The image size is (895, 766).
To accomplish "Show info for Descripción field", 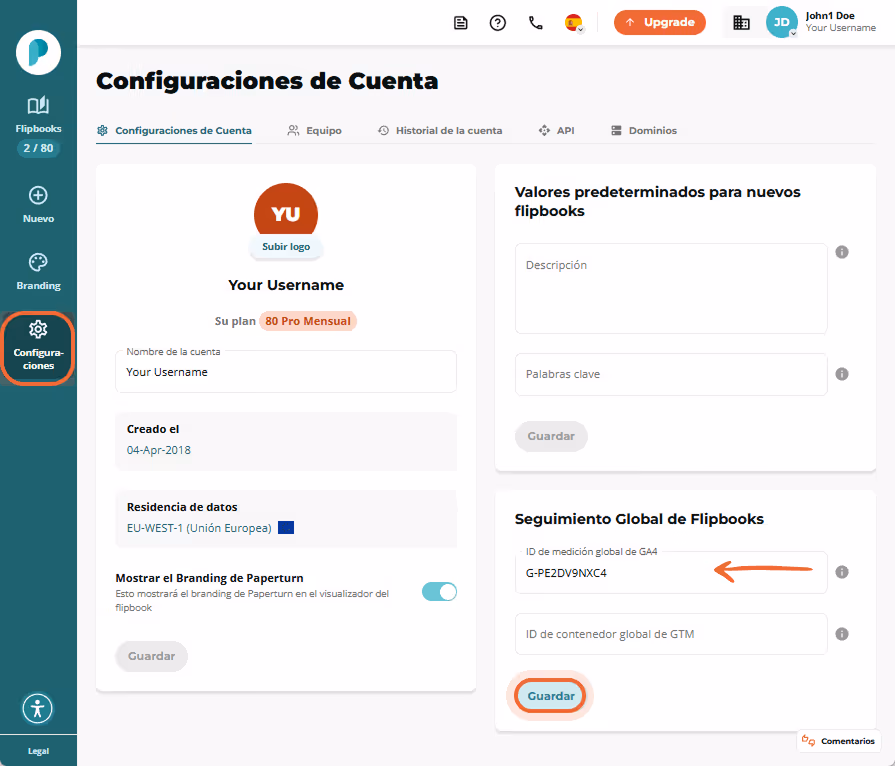I will coord(842,252).
